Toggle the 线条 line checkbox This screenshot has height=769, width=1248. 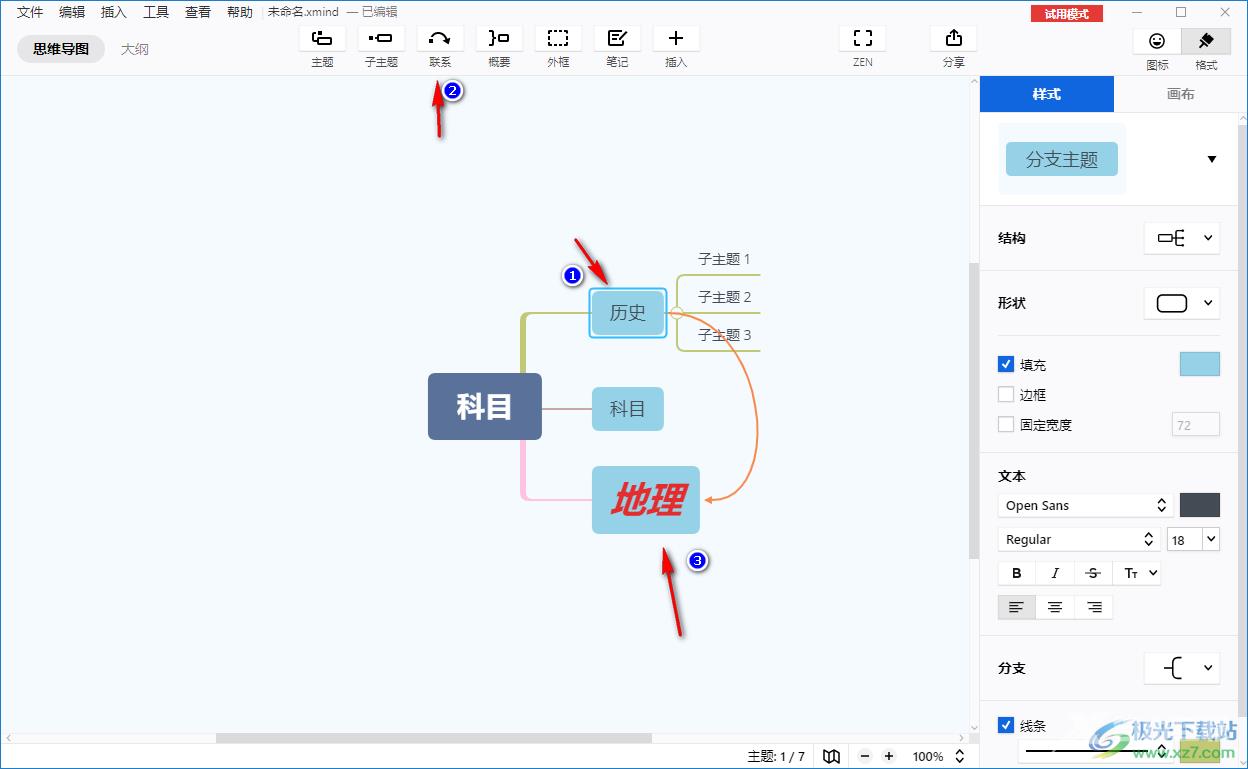point(1006,725)
